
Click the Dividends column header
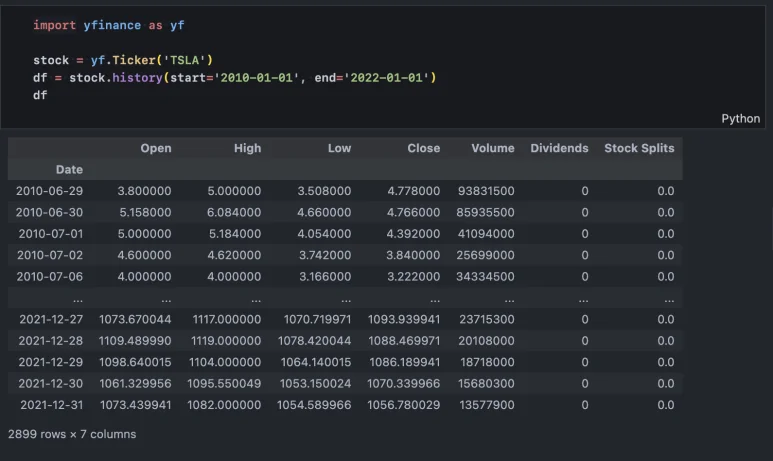coord(558,148)
